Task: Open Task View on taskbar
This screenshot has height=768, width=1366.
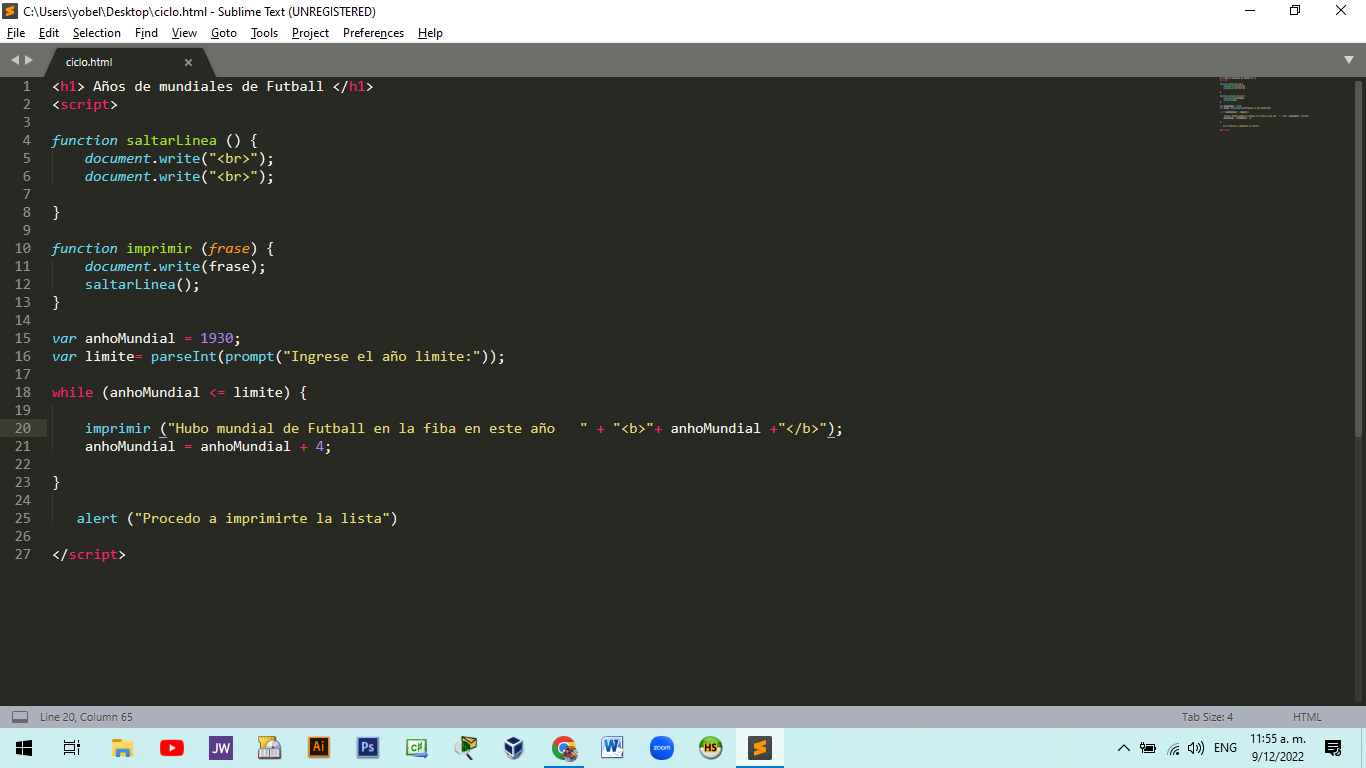Action: click(x=72, y=748)
